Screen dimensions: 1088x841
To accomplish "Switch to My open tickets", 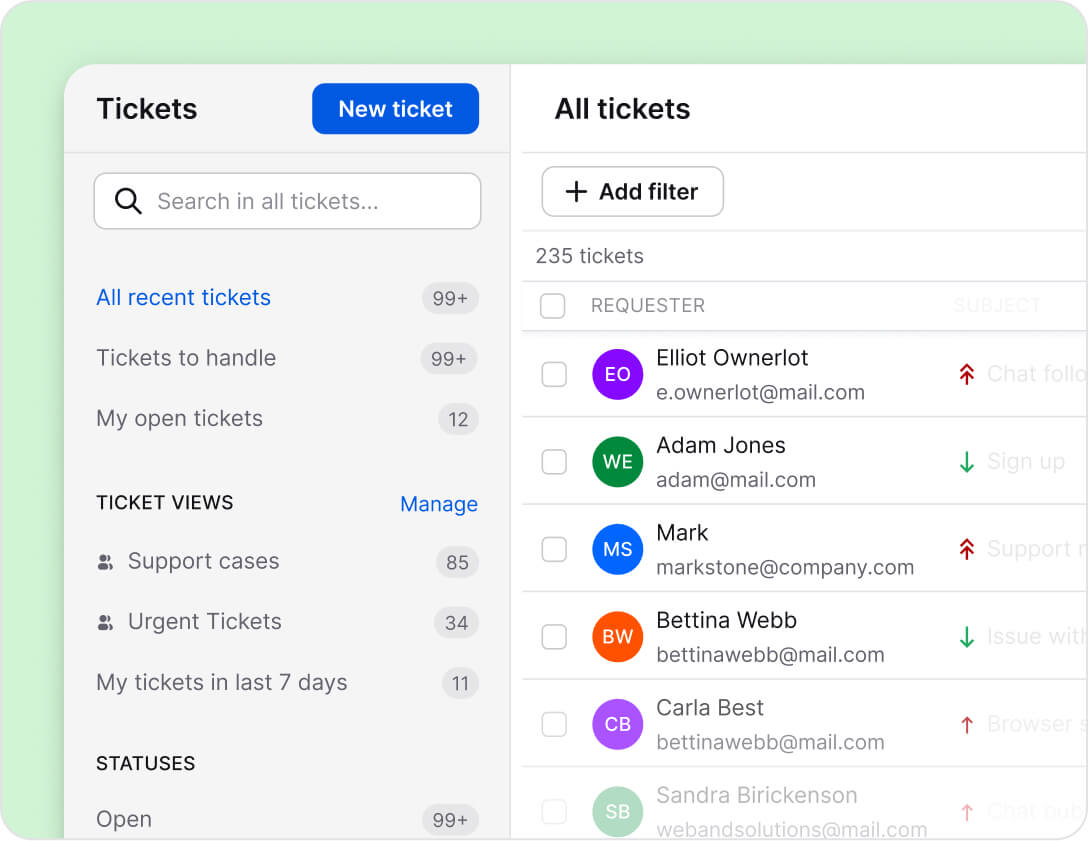I will point(179,418).
